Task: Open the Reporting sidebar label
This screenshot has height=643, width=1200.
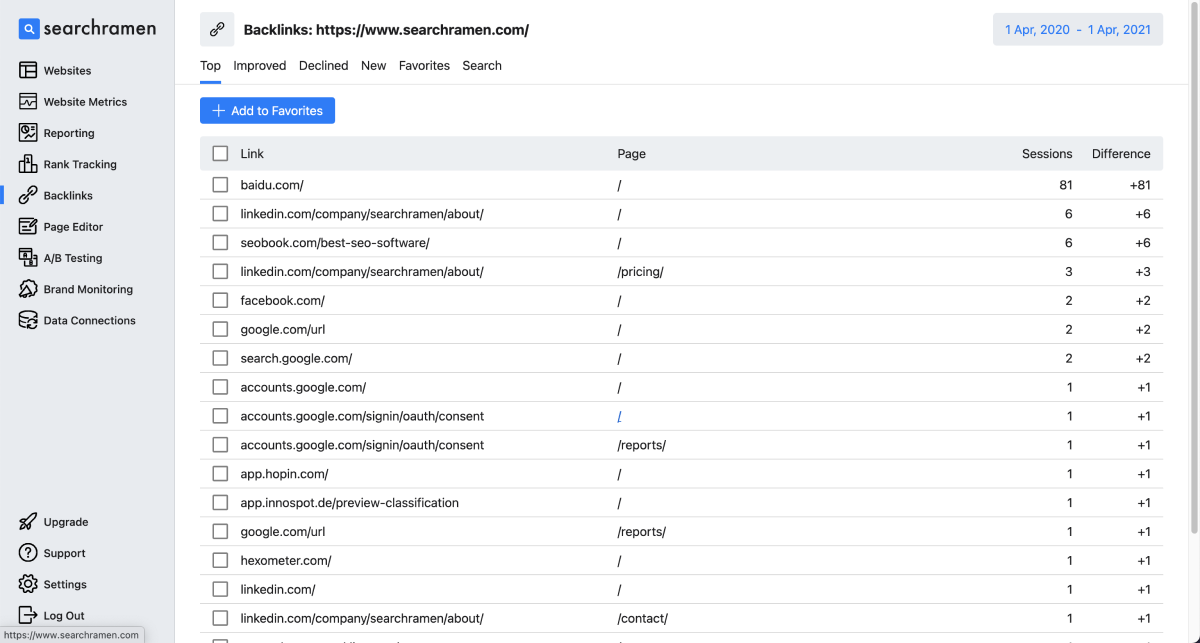Action: coord(69,133)
